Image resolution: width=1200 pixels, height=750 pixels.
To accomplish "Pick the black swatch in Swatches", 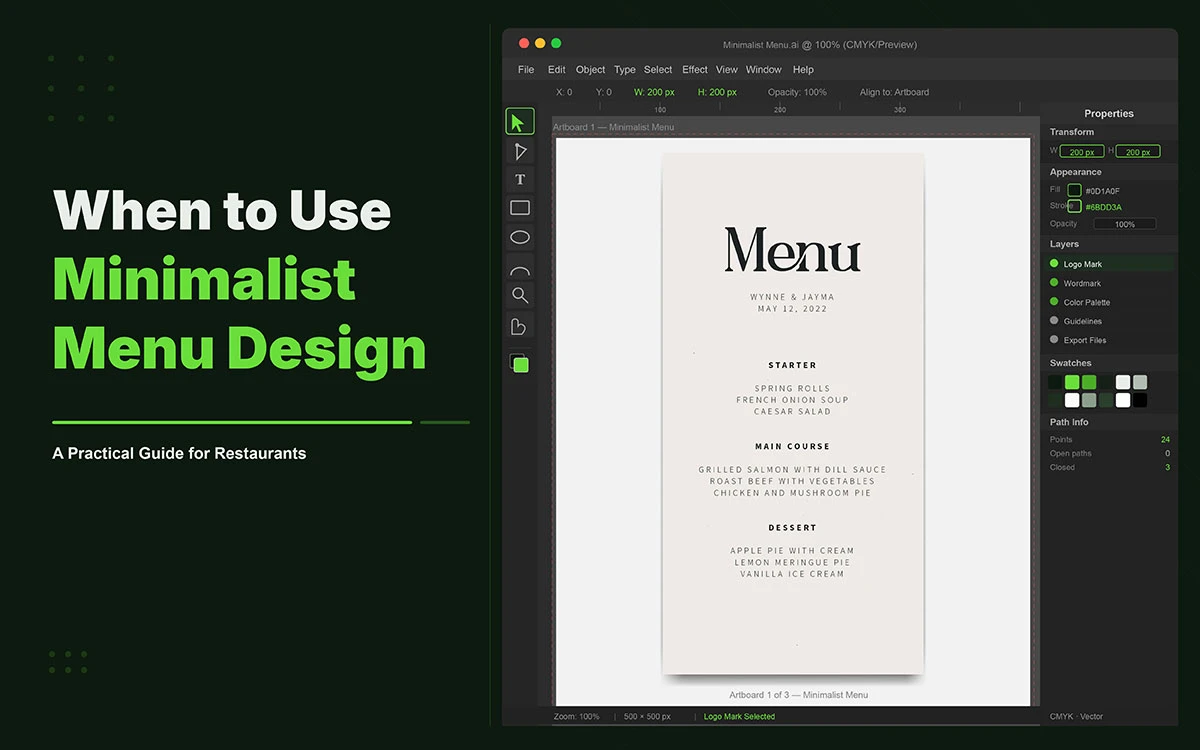I will [x=1140, y=400].
